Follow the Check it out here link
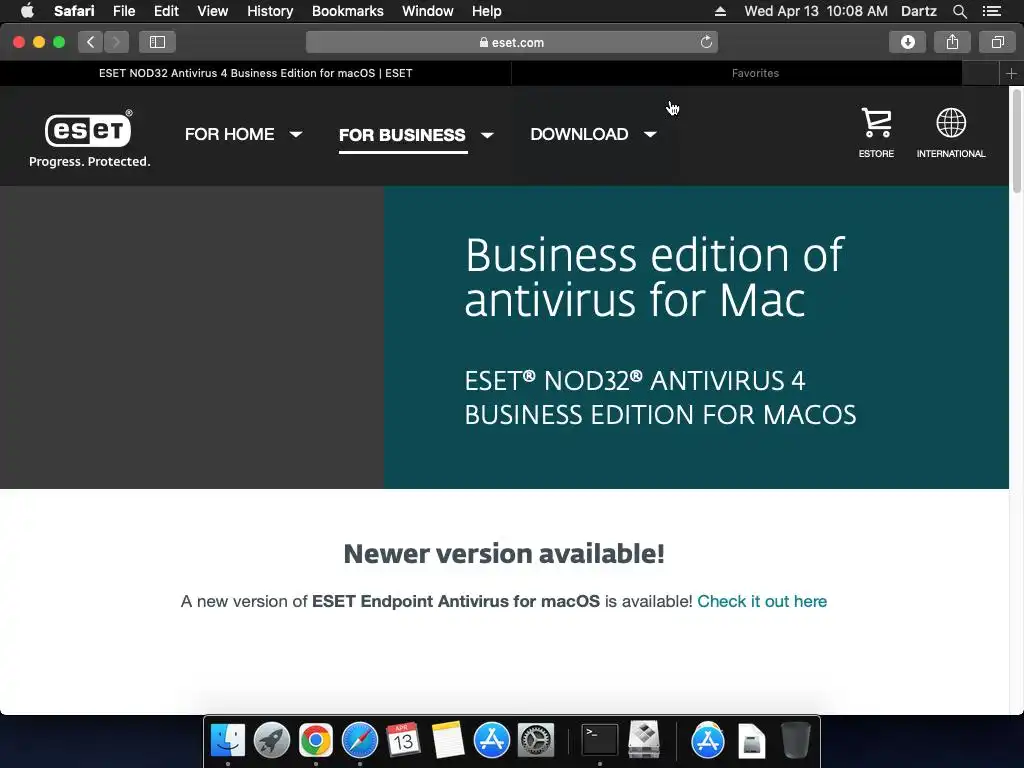This screenshot has height=768, width=1024. click(762, 601)
